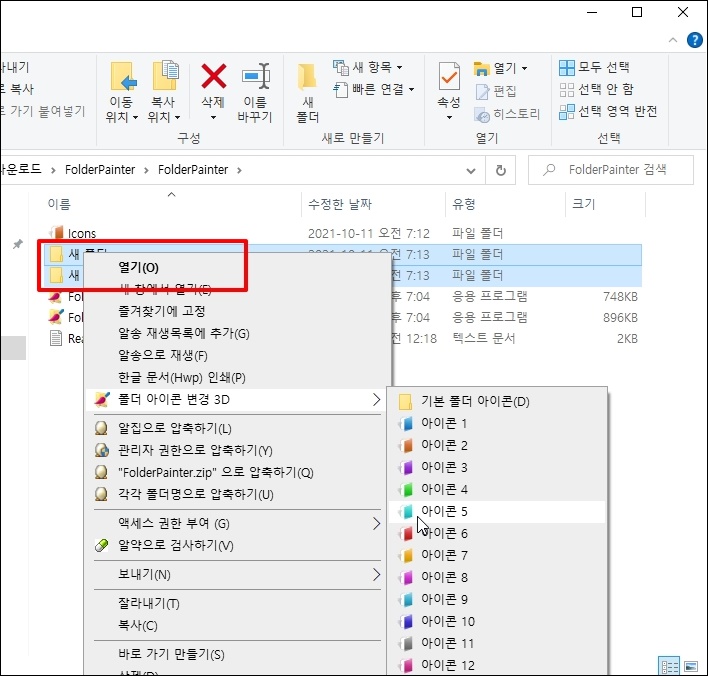This screenshot has width=708, height=676.
Task: Click the red X Delete (삭제) icon
Action: coord(214,76)
